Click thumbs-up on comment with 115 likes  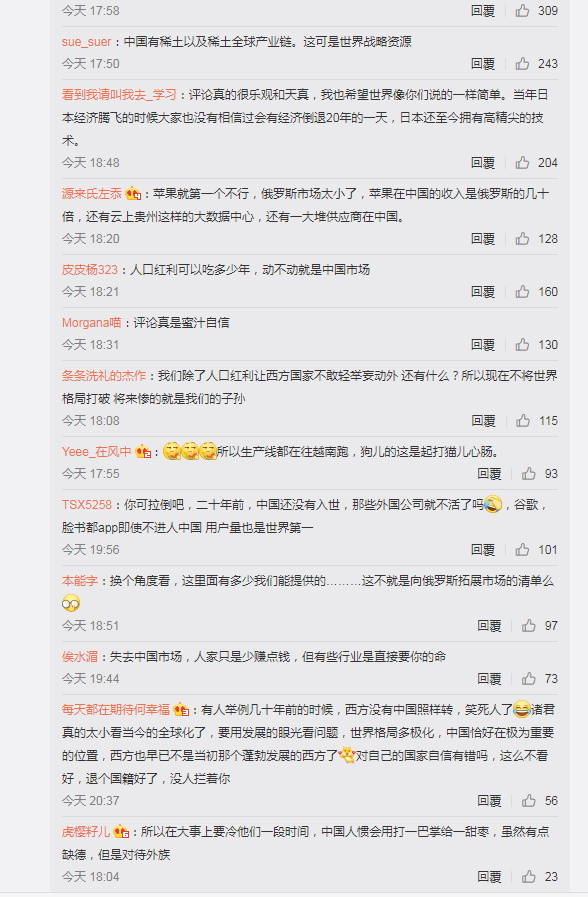tap(523, 420)
